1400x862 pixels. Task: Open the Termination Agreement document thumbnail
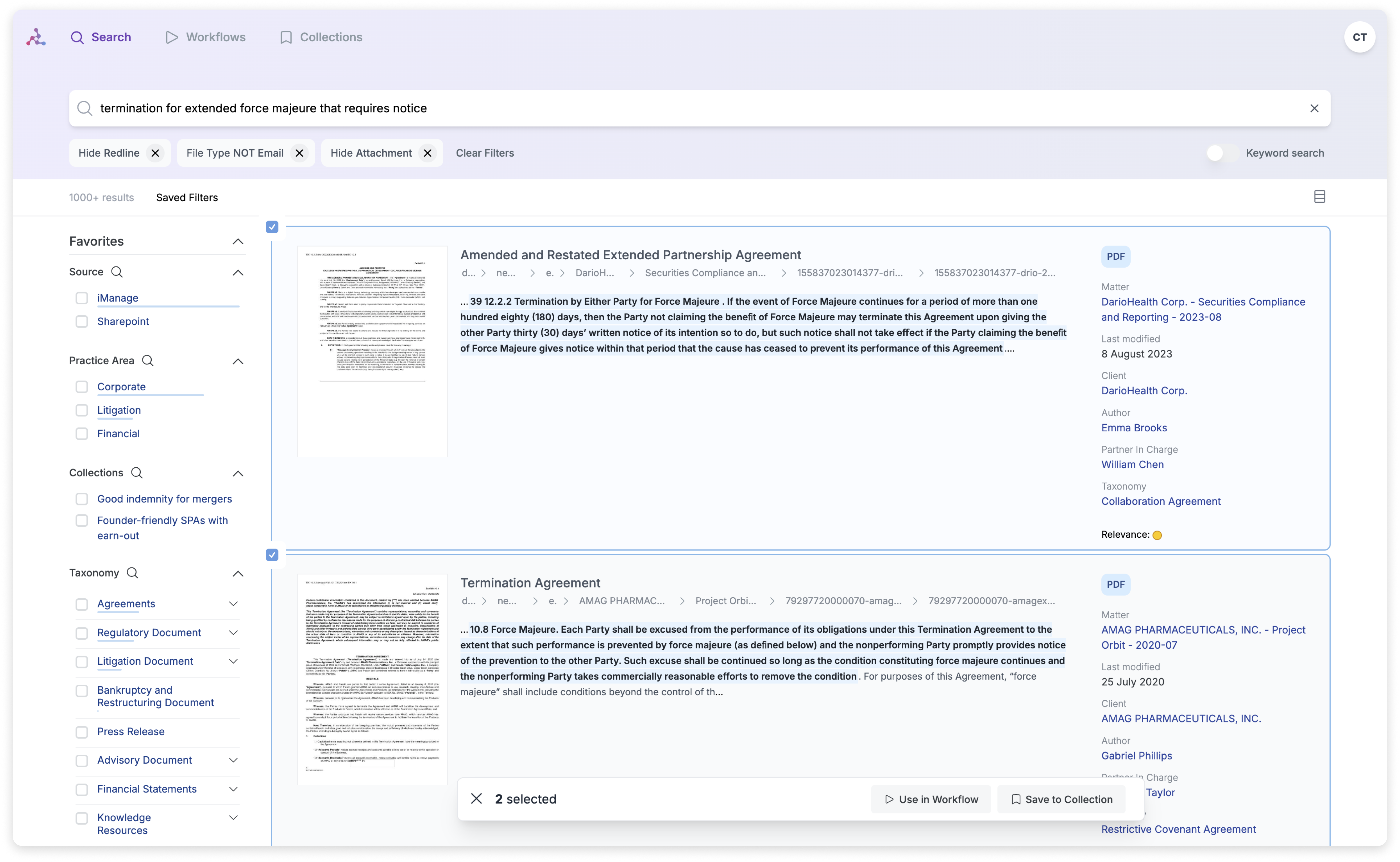[372, 679]
